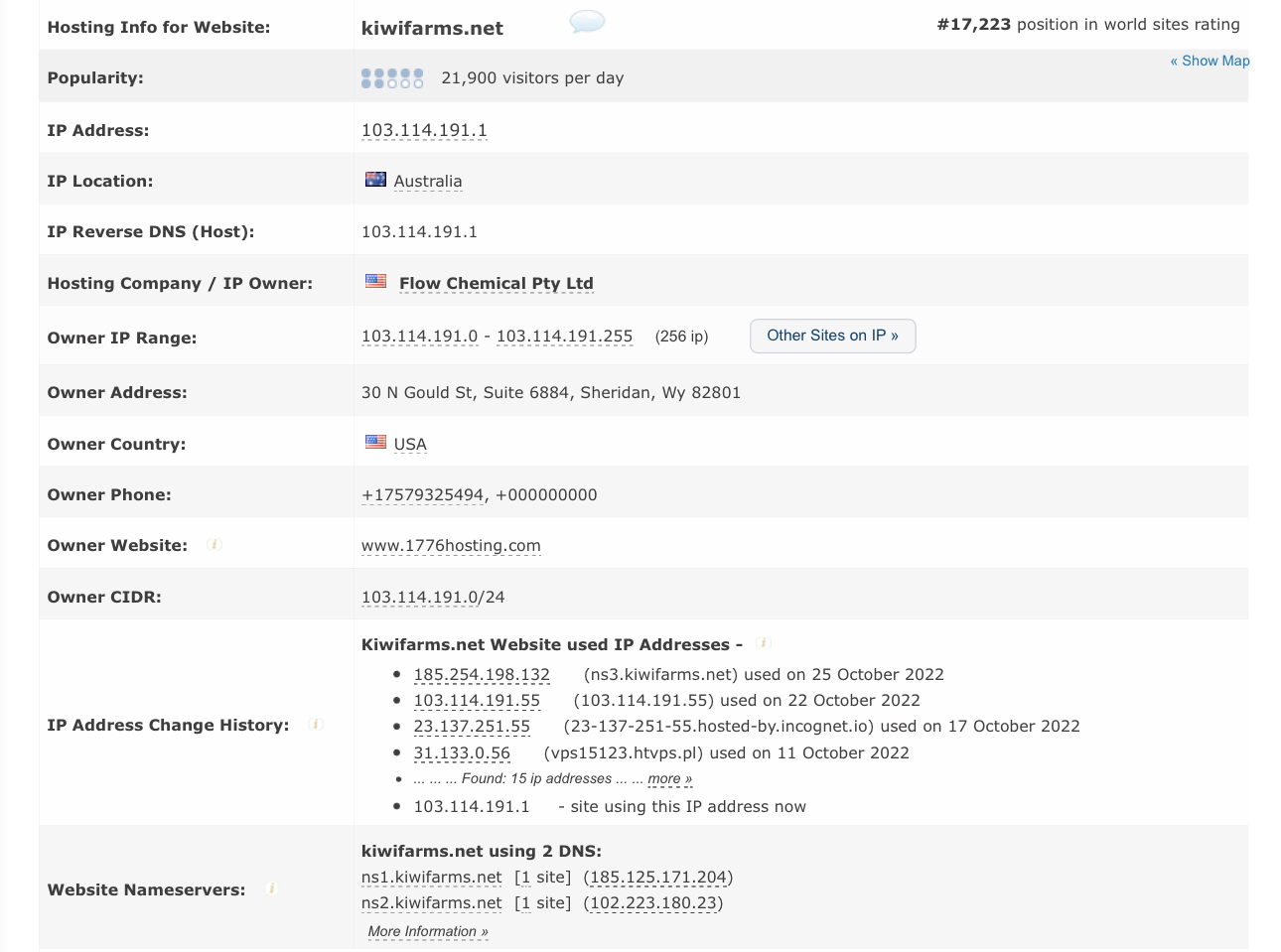Click info icon after used IP Addresses heading
The height and width of the screenshot is (952, 1281).
pyautogui.click(x=764, y=643)
